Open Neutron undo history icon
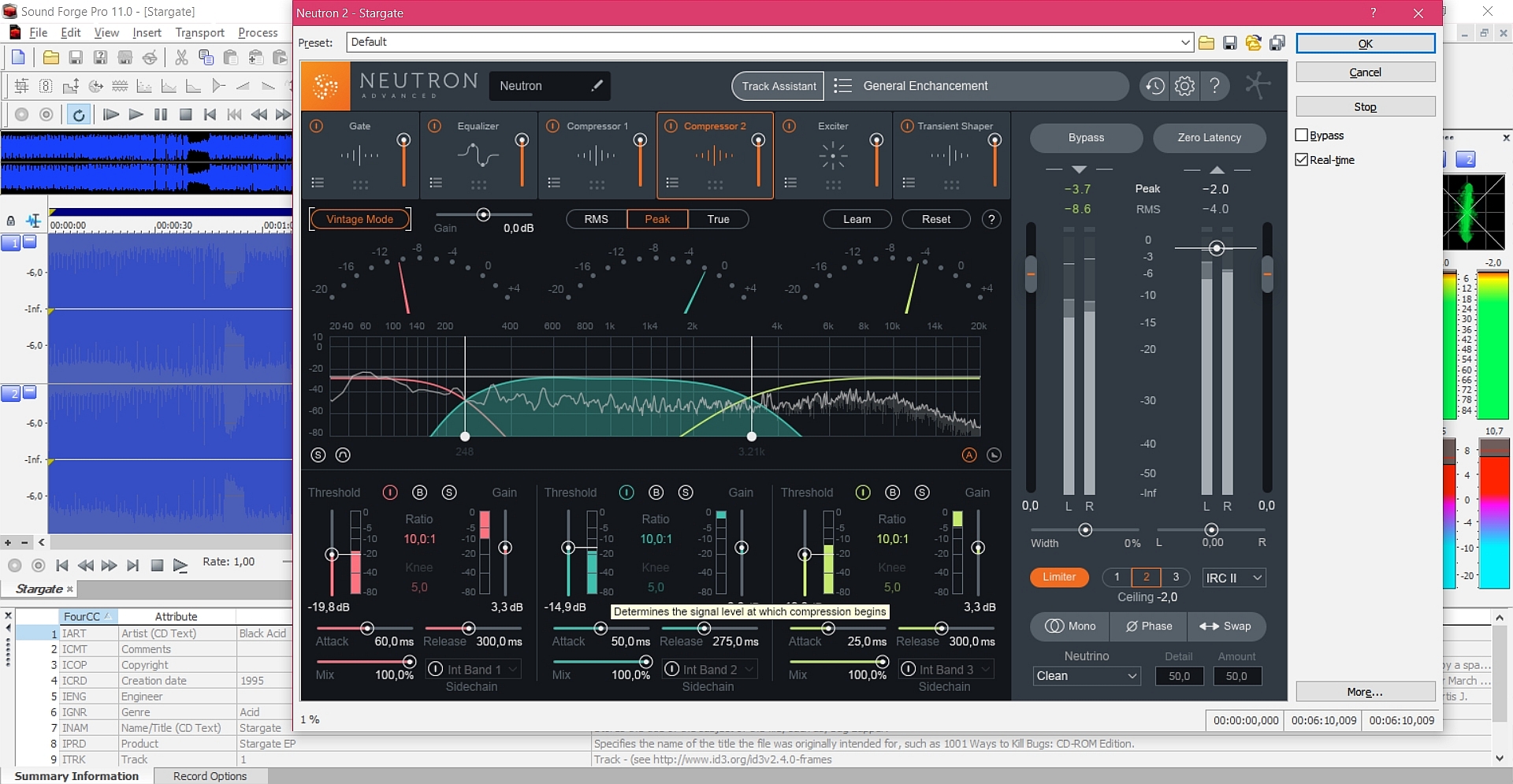The image size is (1513, 784). tap(1155, 86)
